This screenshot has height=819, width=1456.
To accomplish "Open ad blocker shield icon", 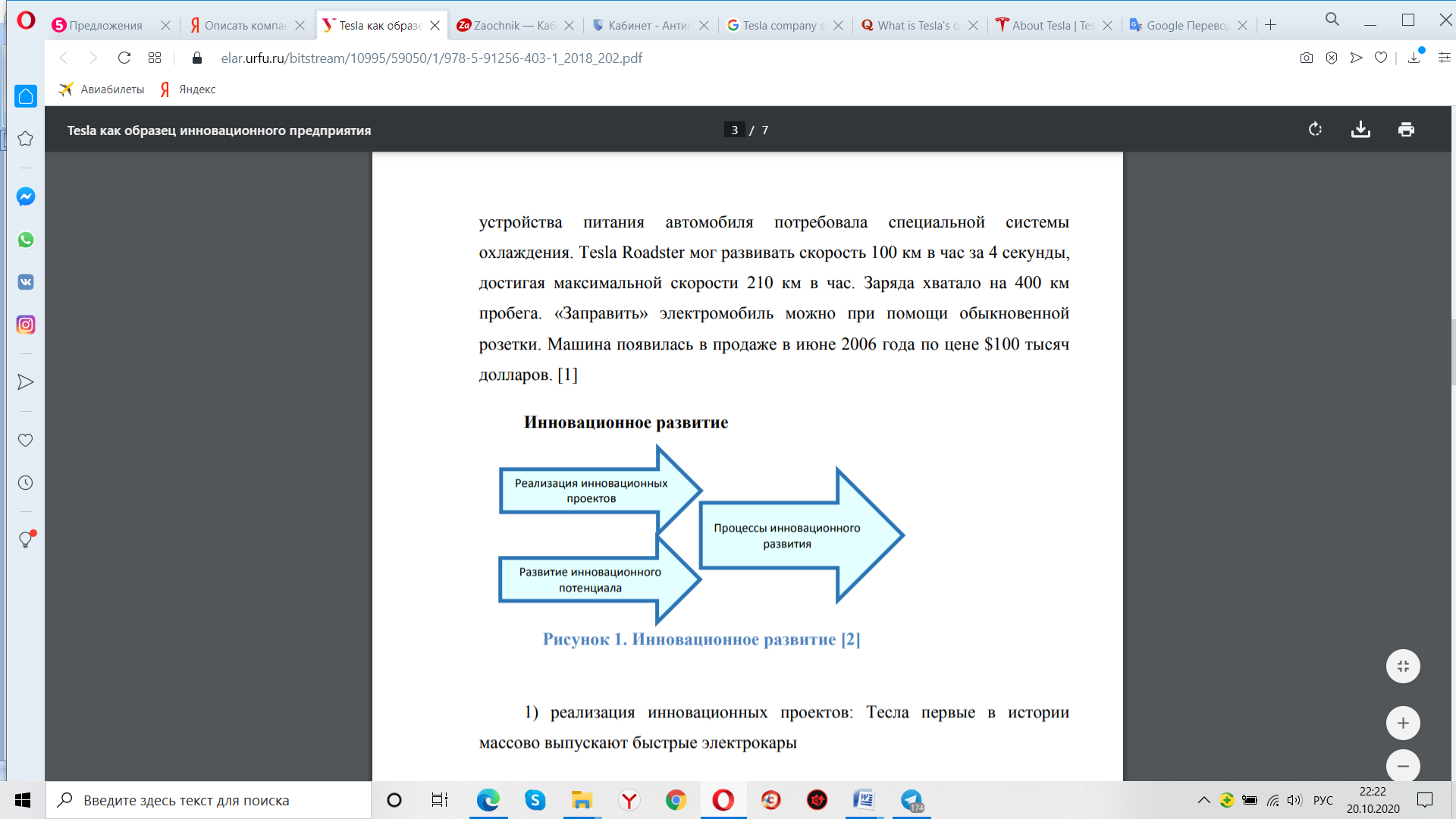I will pyautogui.click(x=1332, y=58).
